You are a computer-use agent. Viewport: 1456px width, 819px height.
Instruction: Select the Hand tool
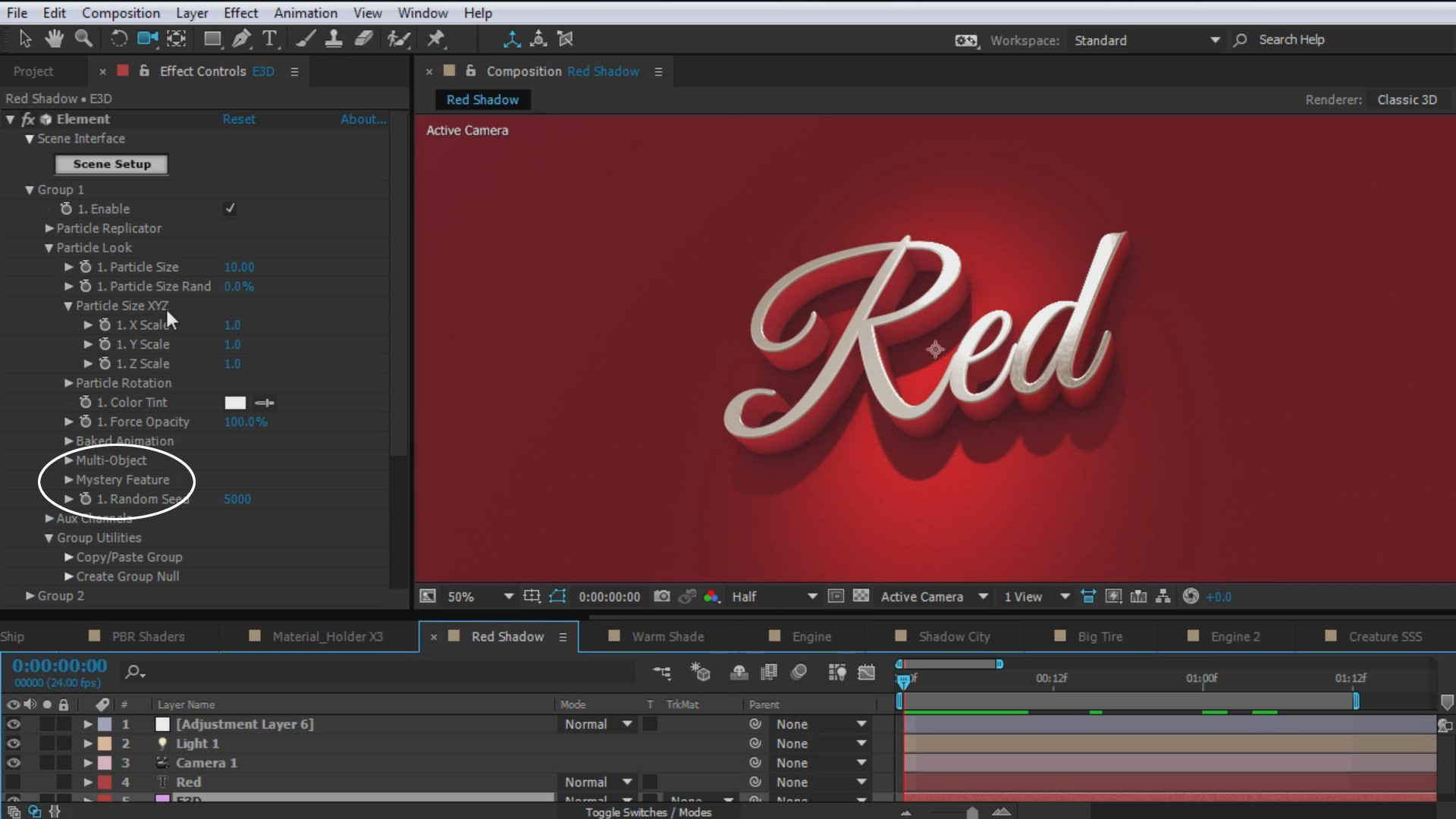[54, 39]
